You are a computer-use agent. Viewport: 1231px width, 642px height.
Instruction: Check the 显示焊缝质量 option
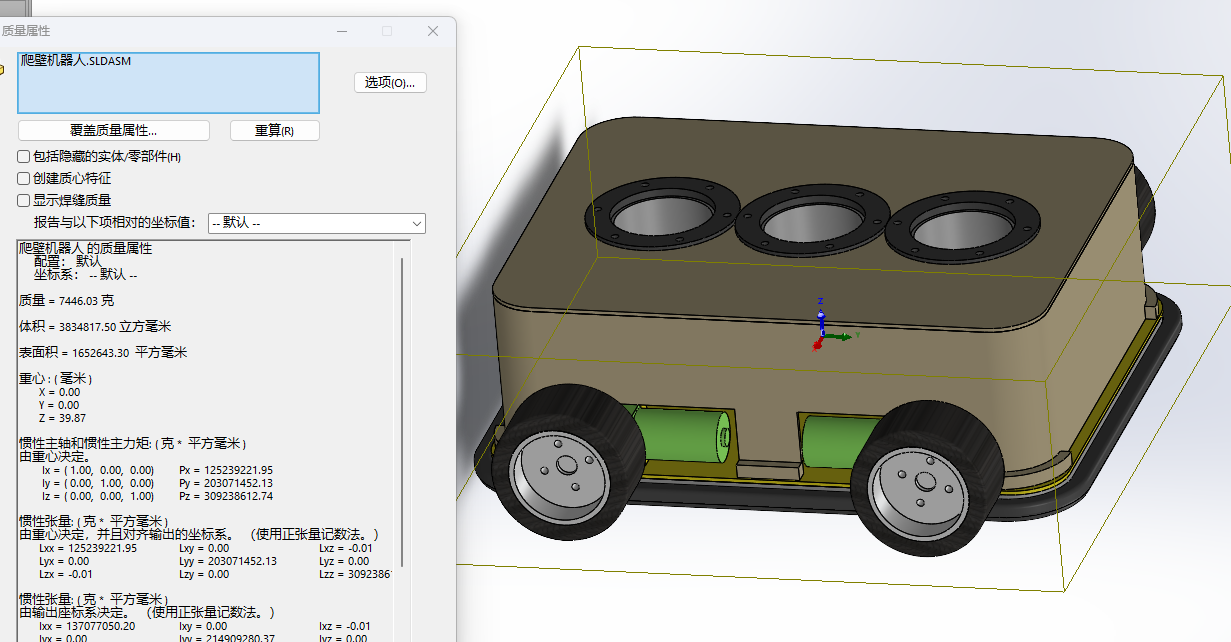pyautogui.click(x=24, y=200)
